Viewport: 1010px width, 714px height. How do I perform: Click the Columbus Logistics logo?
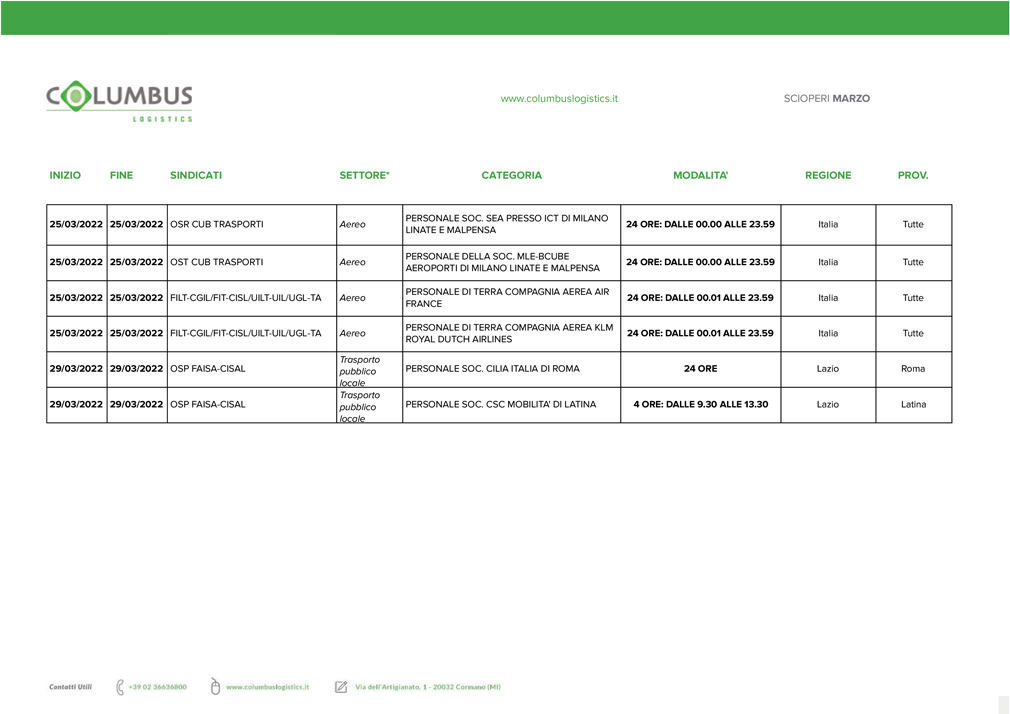[119, 101]
